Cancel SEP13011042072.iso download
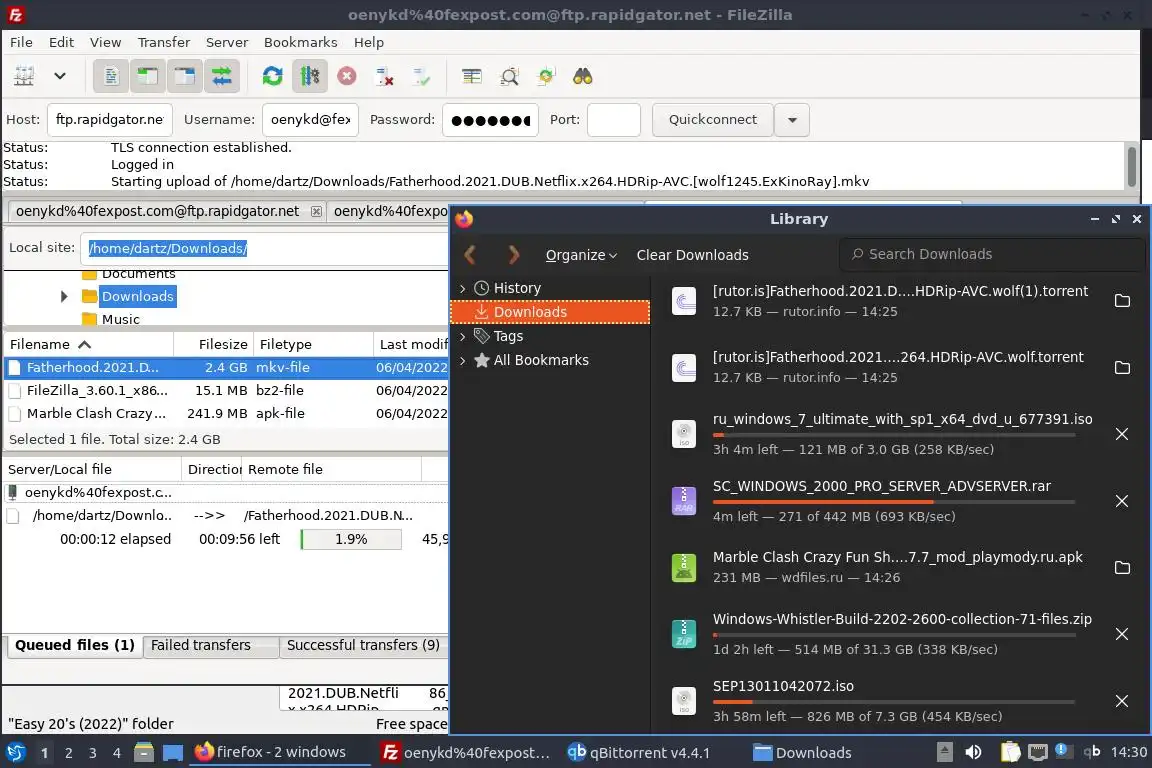The width and height of the screenshot is (1152, 768). pyautogui.click(x=1121, y=701)
